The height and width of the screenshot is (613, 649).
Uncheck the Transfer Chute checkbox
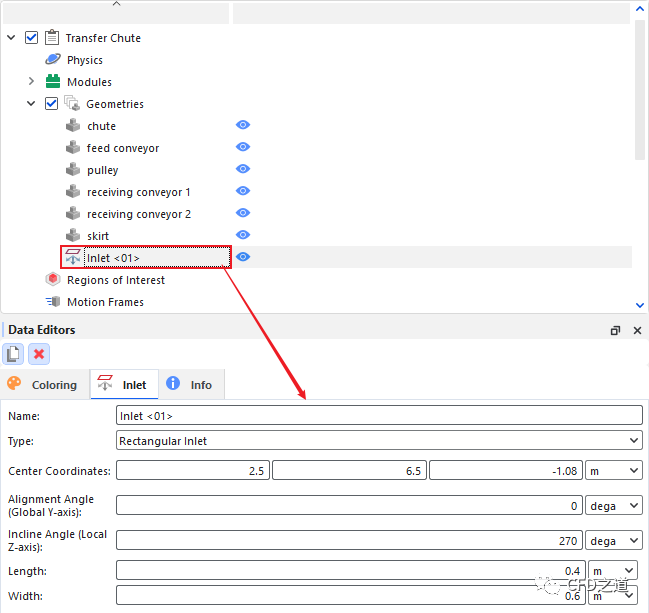(32, 38)
